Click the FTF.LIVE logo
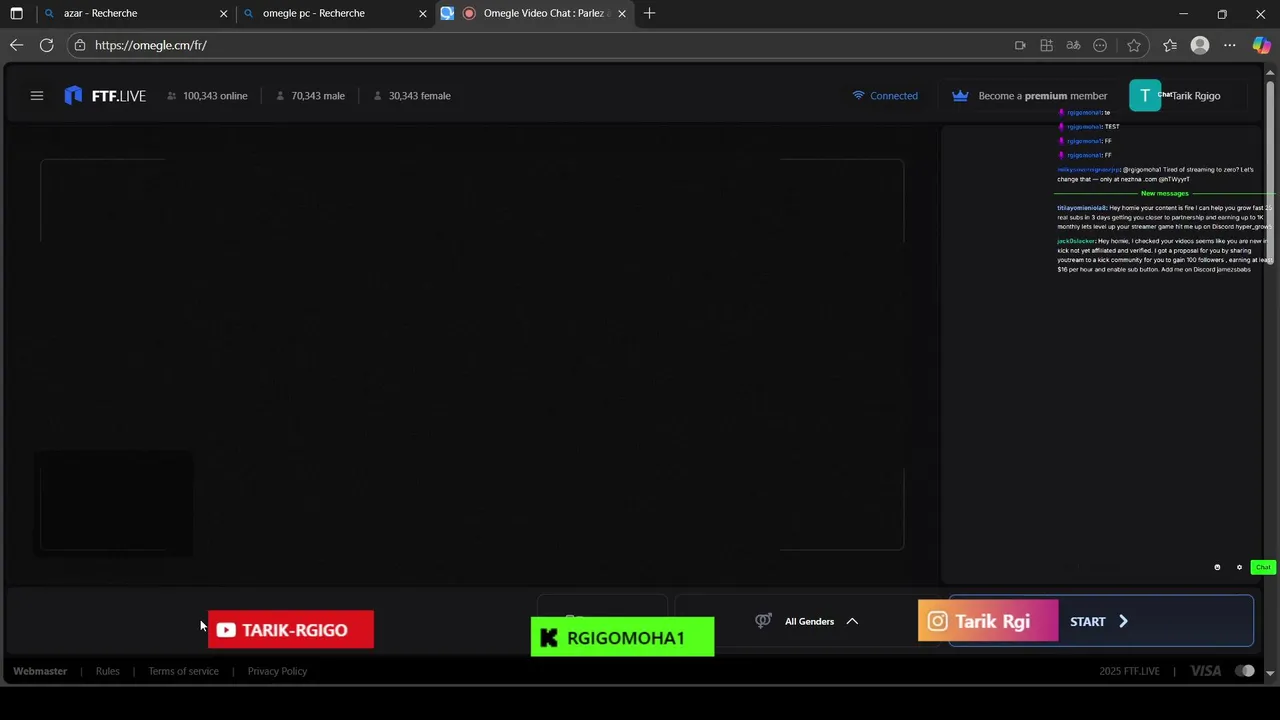Viewport: 1280px width, 720px height. pos(105,96)
